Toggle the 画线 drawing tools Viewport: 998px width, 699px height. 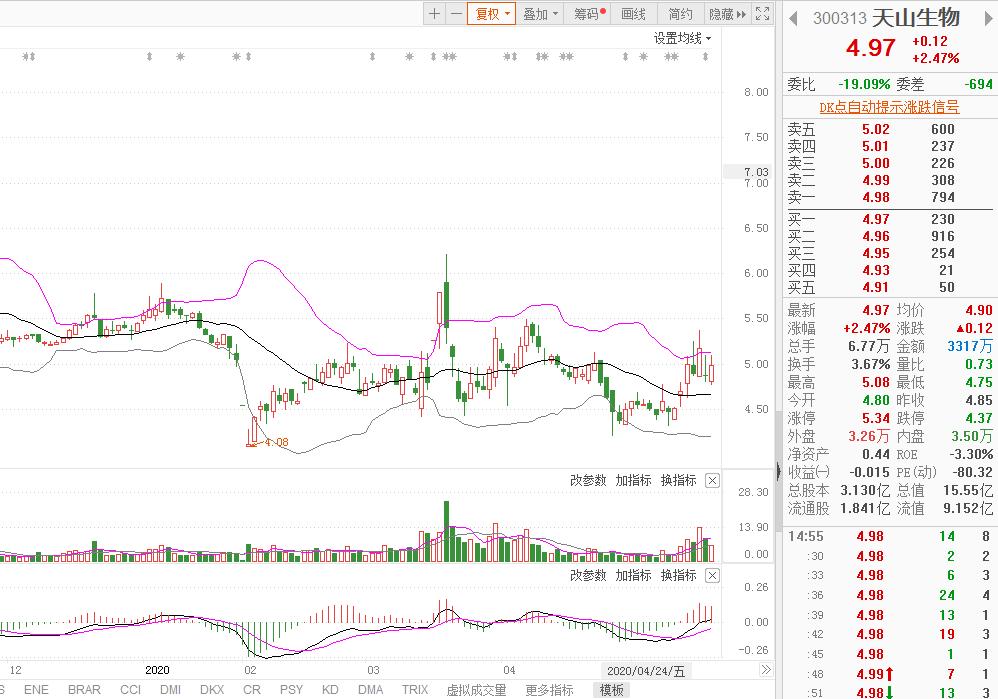coord(634,14)
